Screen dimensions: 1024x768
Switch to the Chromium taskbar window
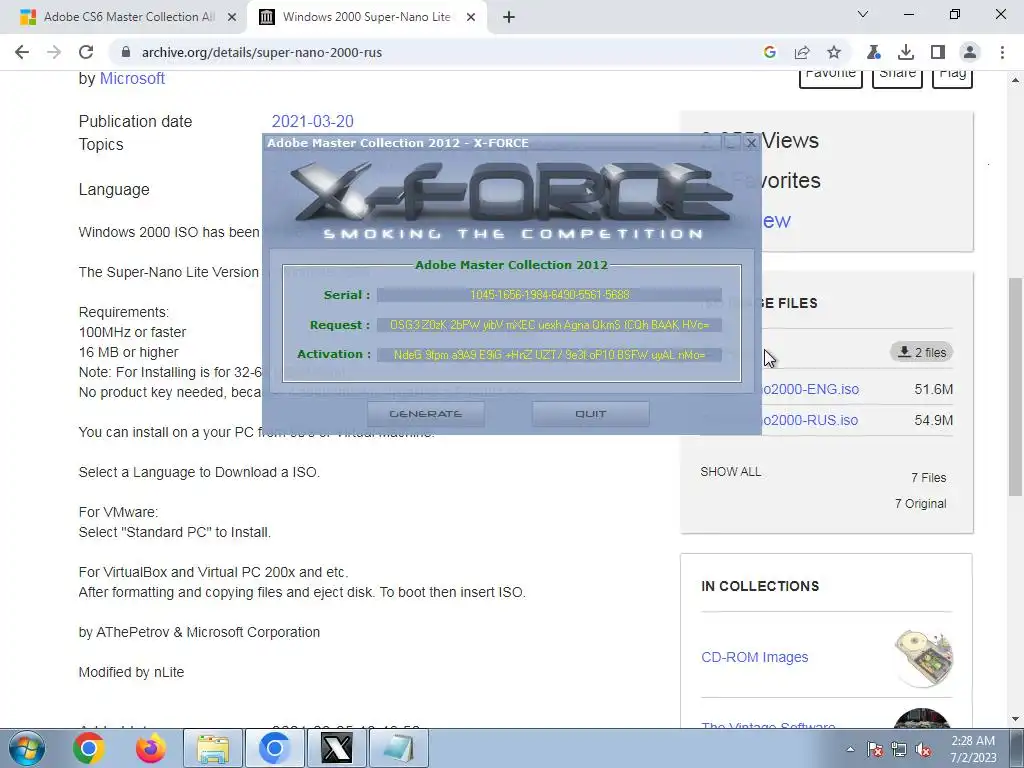click(274, 748)
